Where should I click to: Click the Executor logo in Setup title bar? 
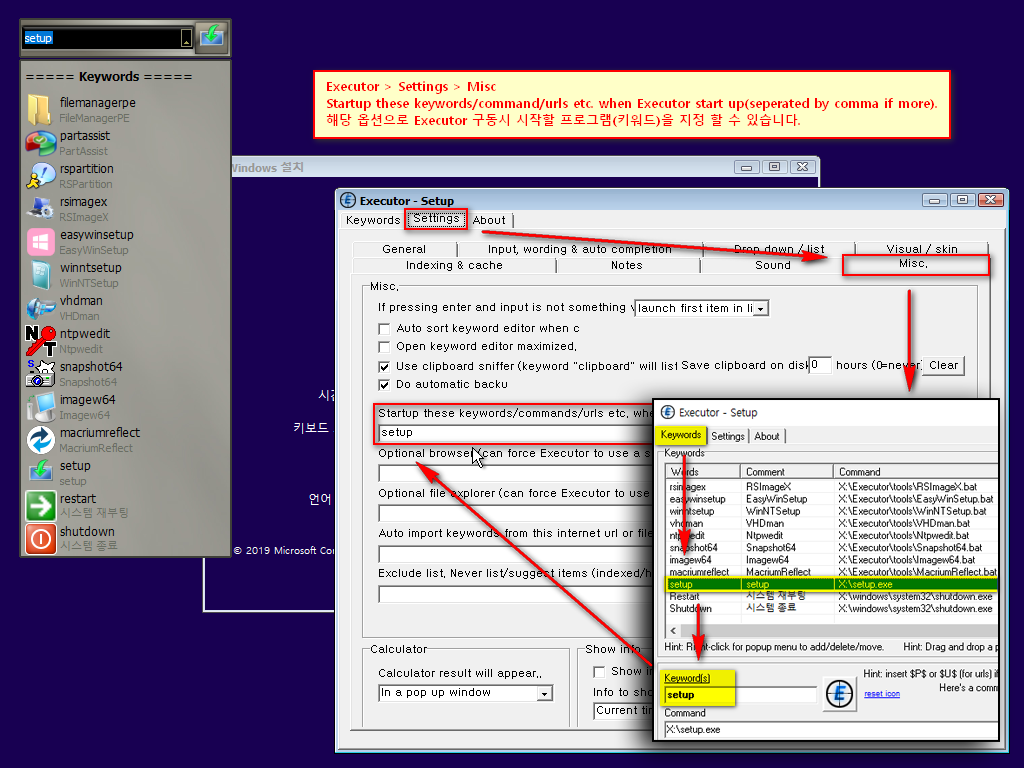click(348, 200)
